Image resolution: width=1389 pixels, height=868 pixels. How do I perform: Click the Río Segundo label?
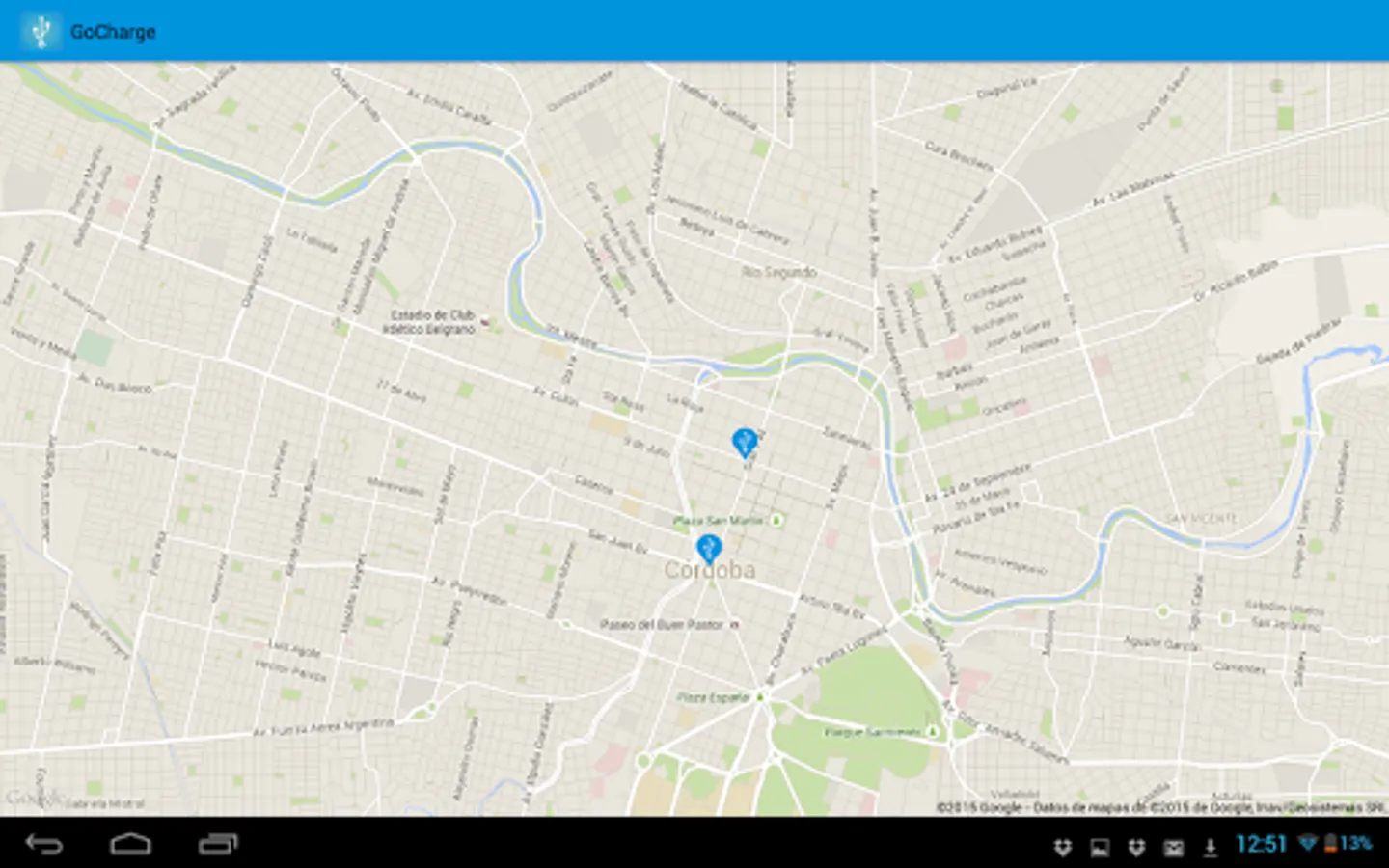pyautogui.click(x=779, y=272)
